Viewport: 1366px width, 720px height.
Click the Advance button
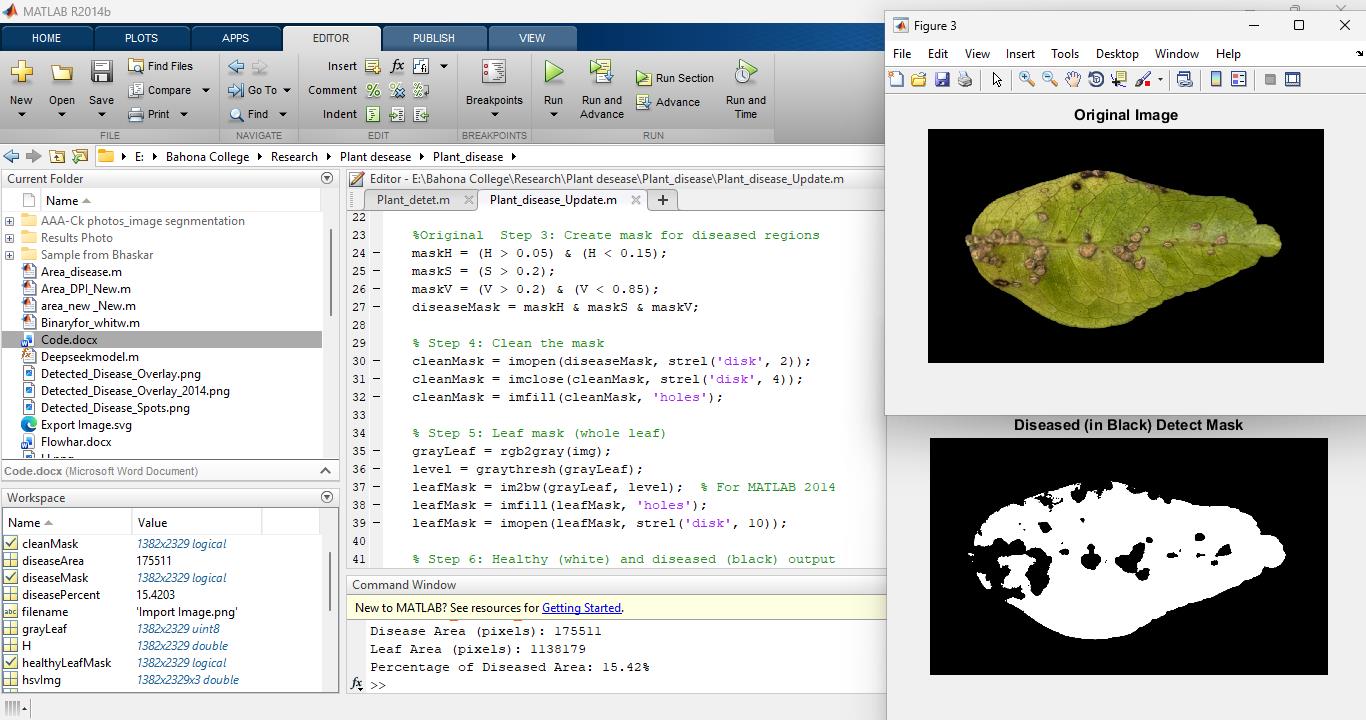[668, 102]
